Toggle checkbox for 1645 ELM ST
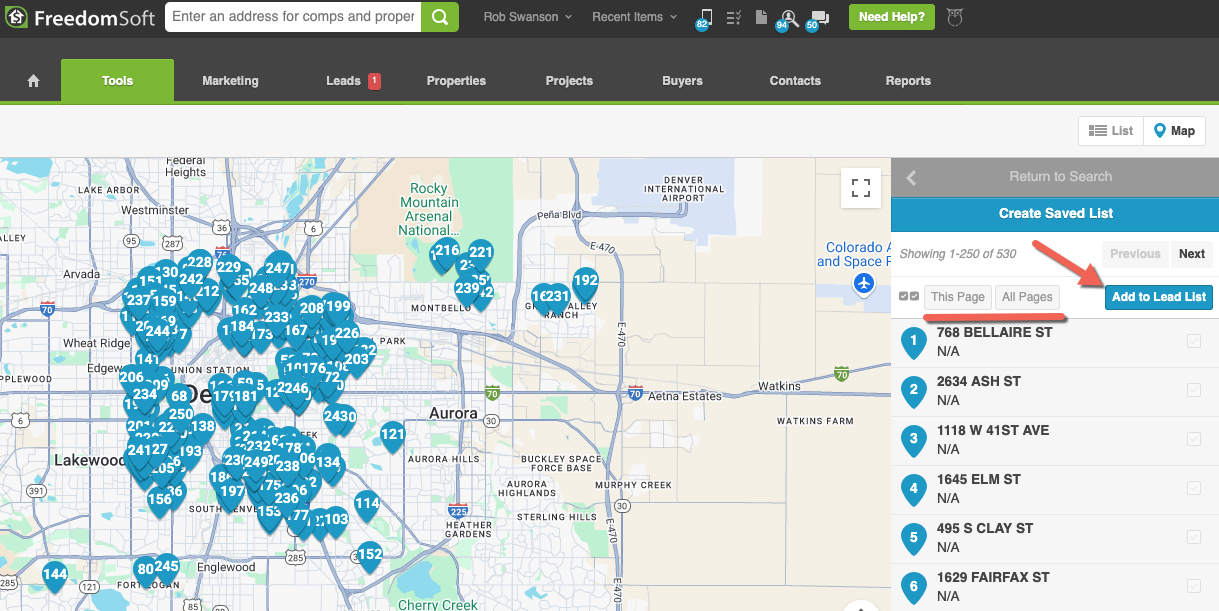Screen dimensions: 1219x611 [1194, 488]
